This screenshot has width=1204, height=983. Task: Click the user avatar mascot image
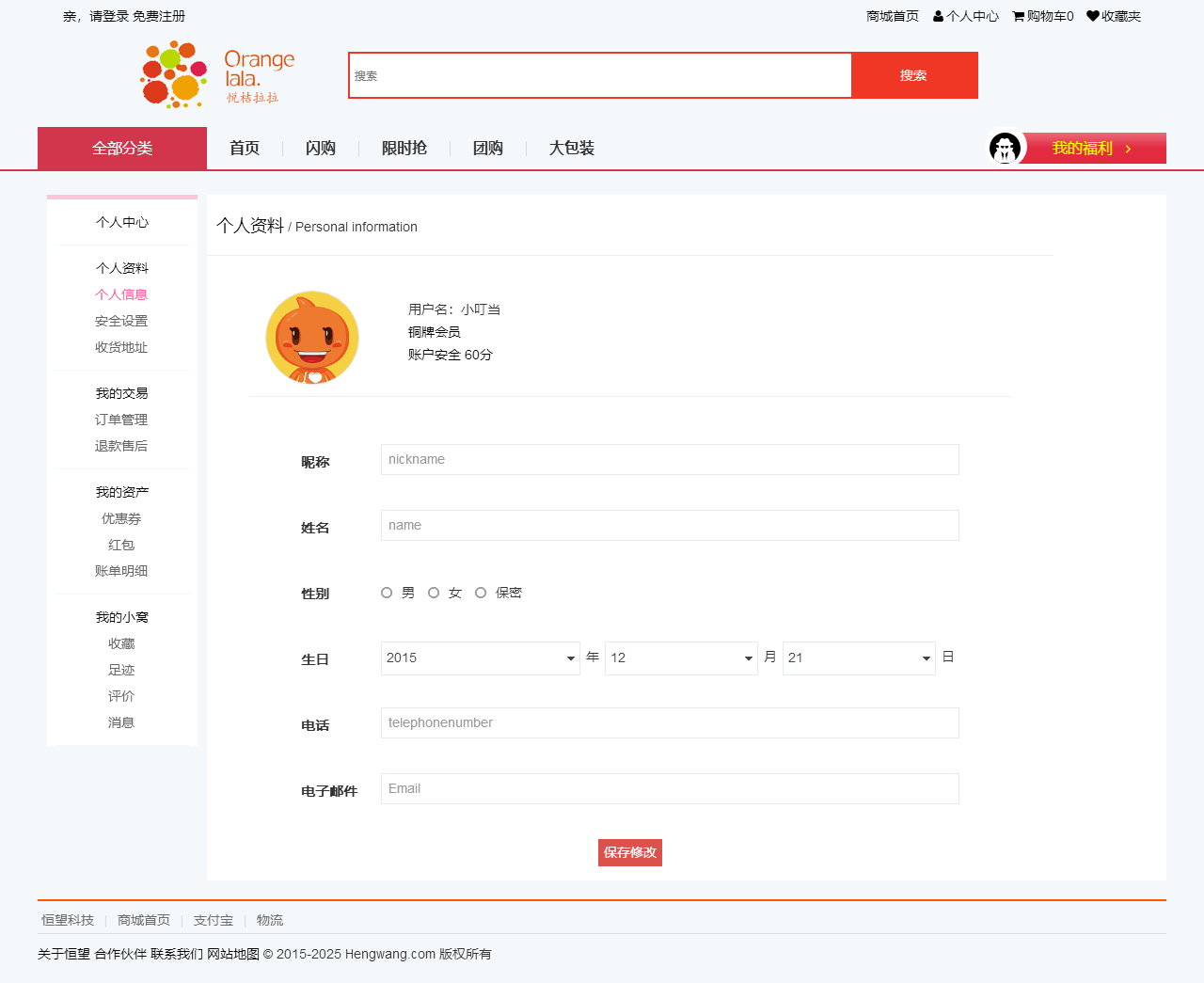(312, 338)
